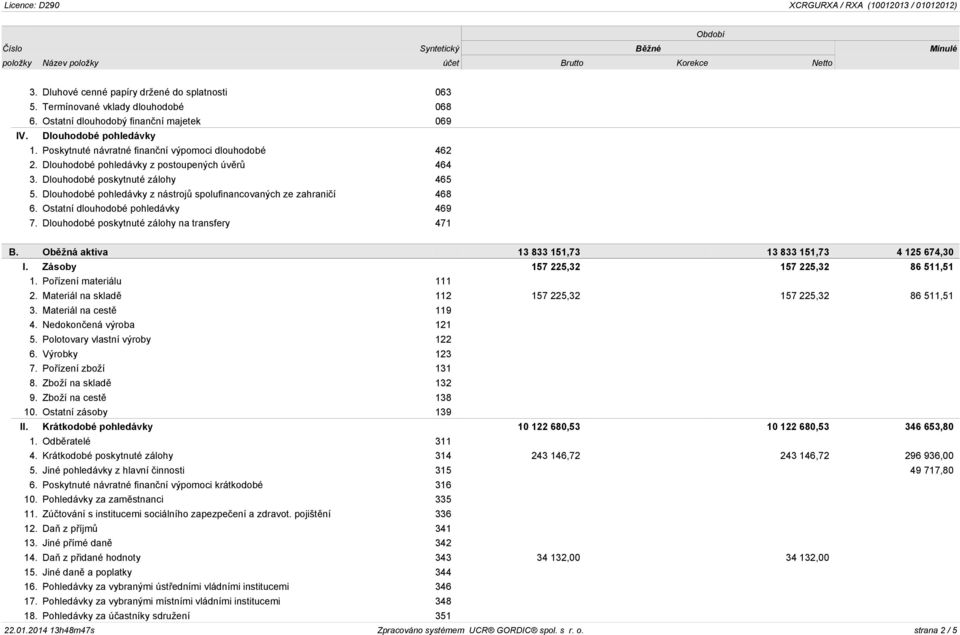Image resolution: width=960 pixels, height=635 pixels.
Task: Select row 'Poskytnuté návratné finanční výpomoci dlouhodobé'
Action: pyautogui.click(x=480, y=150)
